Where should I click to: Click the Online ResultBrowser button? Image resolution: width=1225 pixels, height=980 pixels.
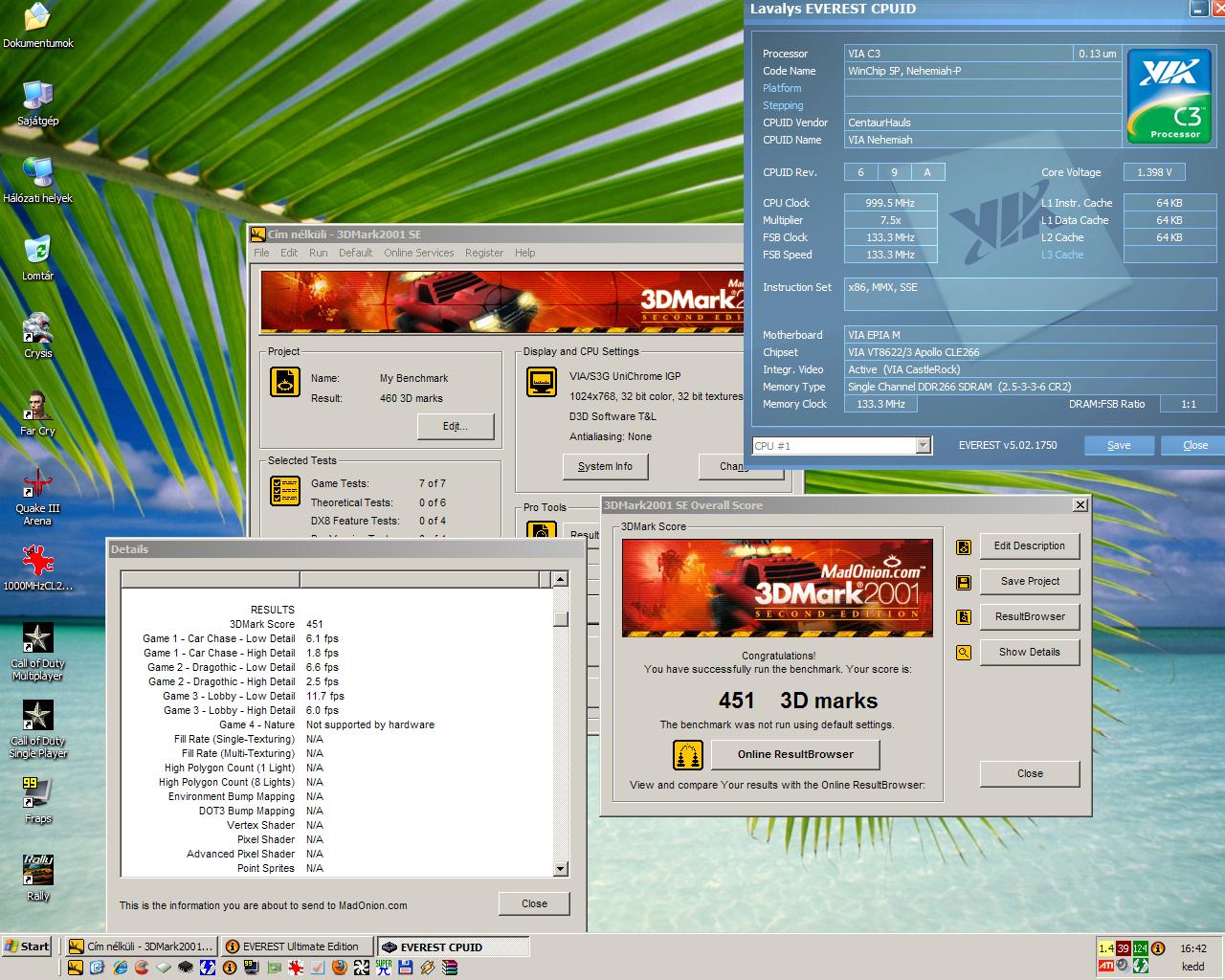click(795, 754)
